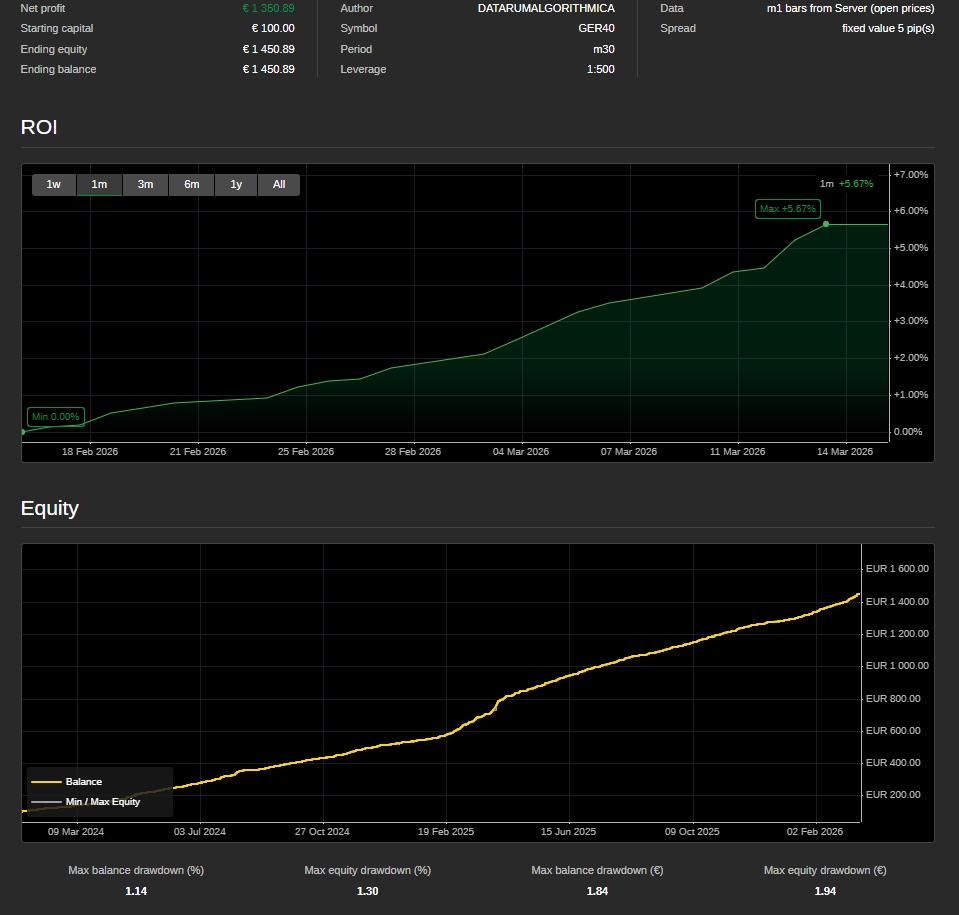Viewport: 959px width, 915px height.
Task: Toggle the Min / Max Equity legend entry
Action: pyautogui.click(x=102, y=802)
